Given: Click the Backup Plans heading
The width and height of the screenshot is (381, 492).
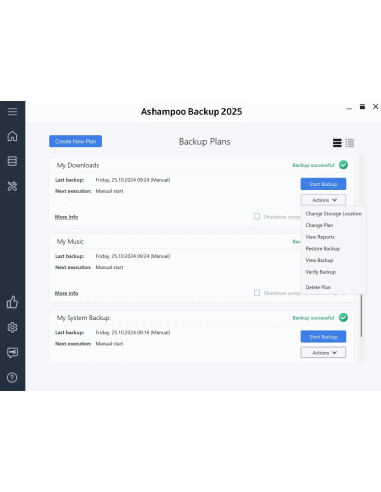Looking at the screenshot, I should pos(205,142).
